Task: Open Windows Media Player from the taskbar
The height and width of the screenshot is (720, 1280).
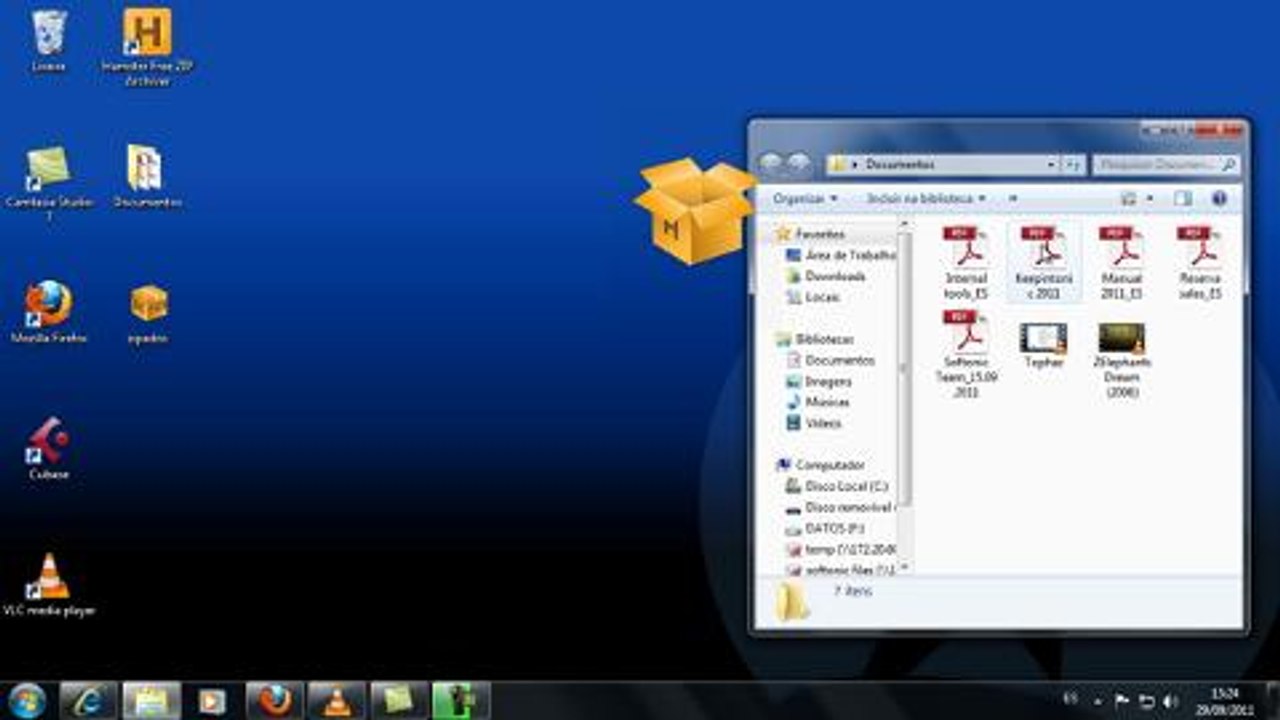Action: tap(212, 701)
